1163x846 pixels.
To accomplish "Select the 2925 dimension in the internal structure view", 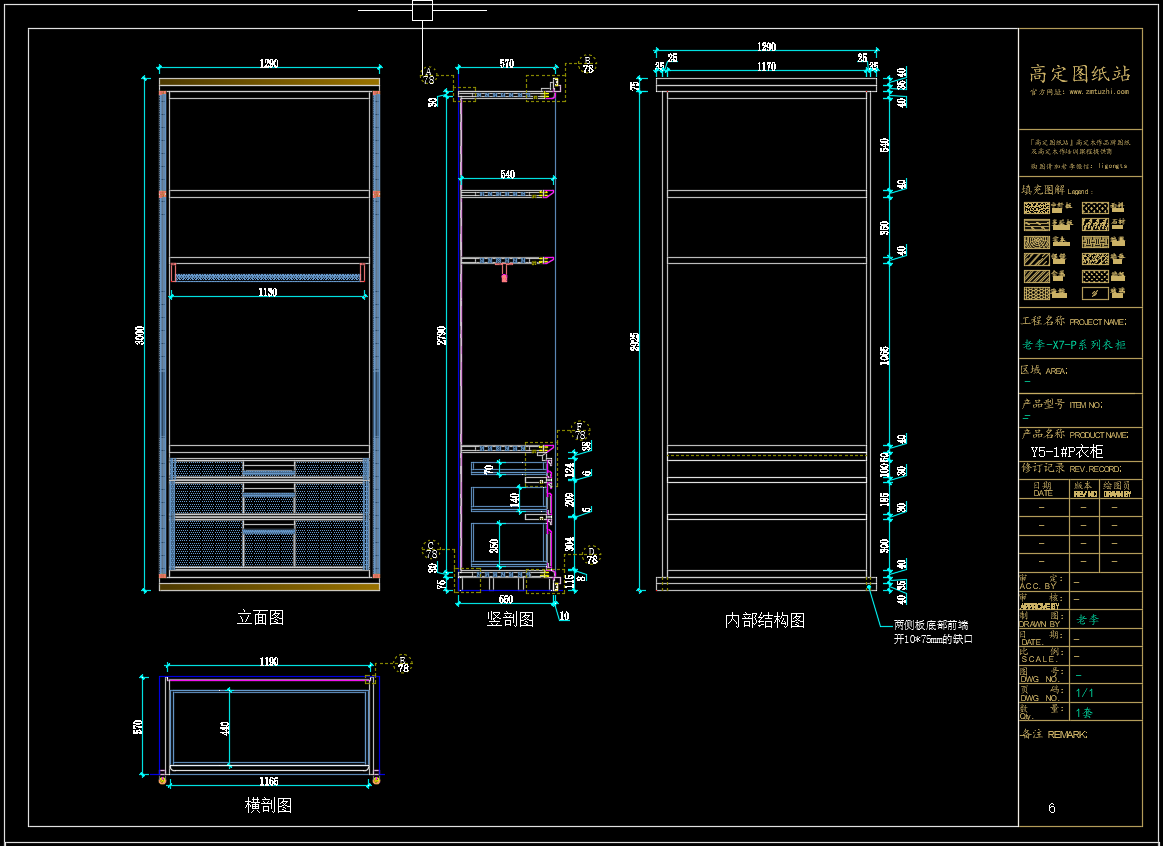I will pyautogui.click(x=634, y=341).
